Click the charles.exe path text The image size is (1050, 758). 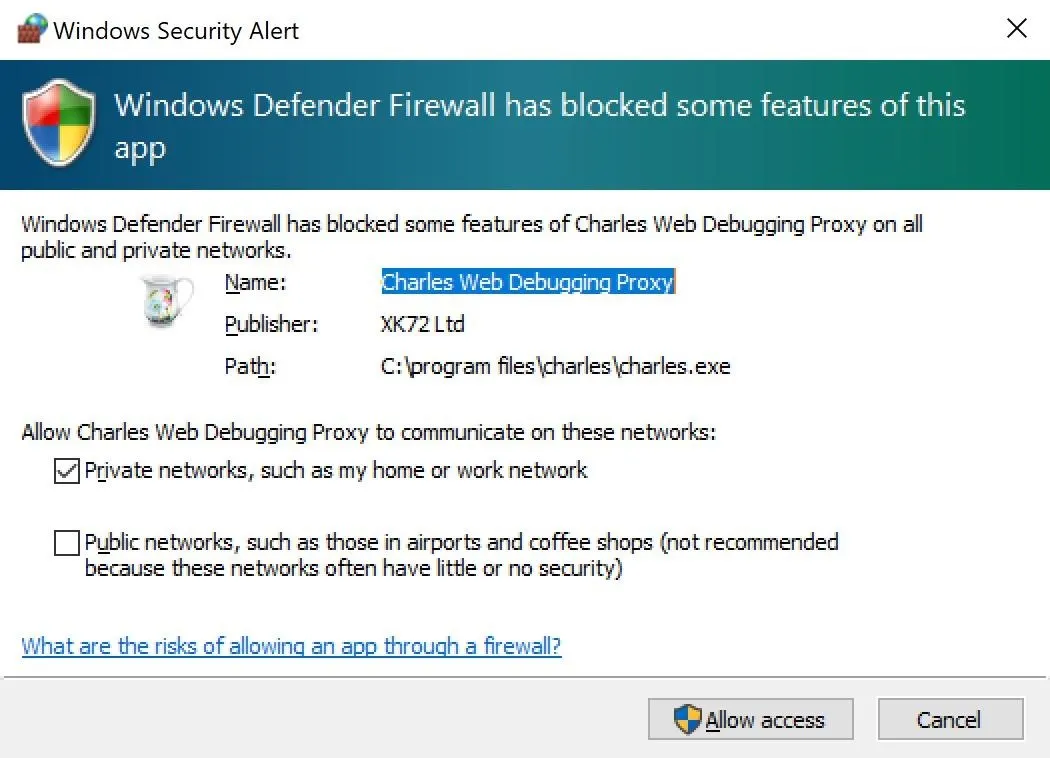(555, 366)
